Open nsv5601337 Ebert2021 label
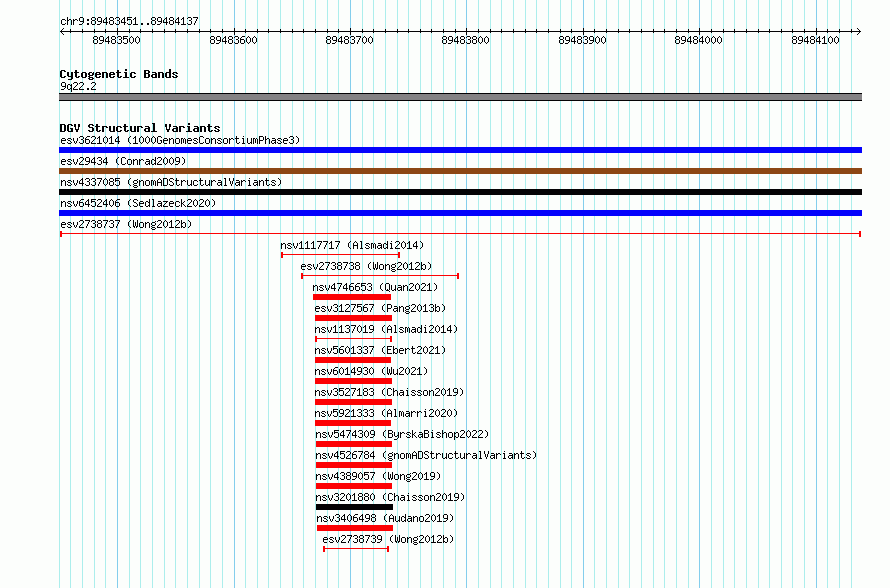This screenshot has height=588, width=890. pyautogui.click(x=380, y=350)
